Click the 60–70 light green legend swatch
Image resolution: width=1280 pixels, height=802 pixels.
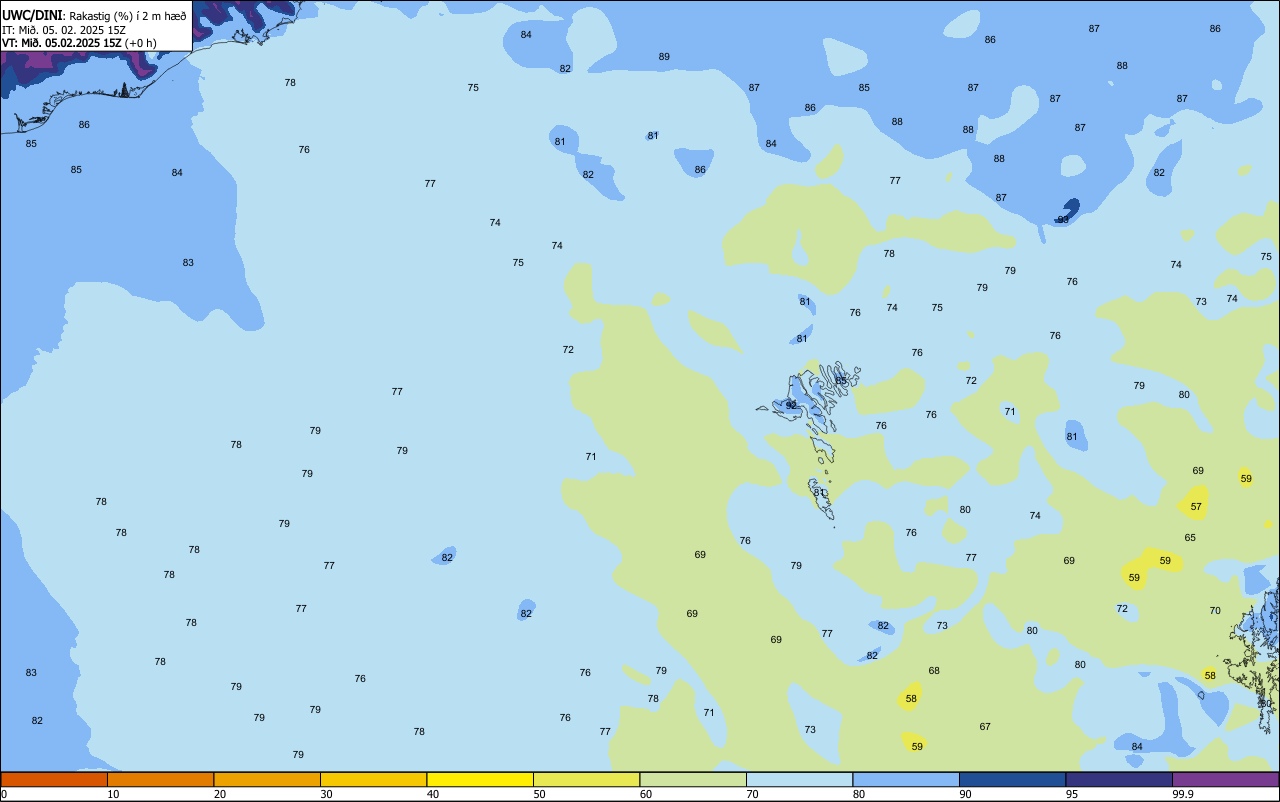coord(693,779)
